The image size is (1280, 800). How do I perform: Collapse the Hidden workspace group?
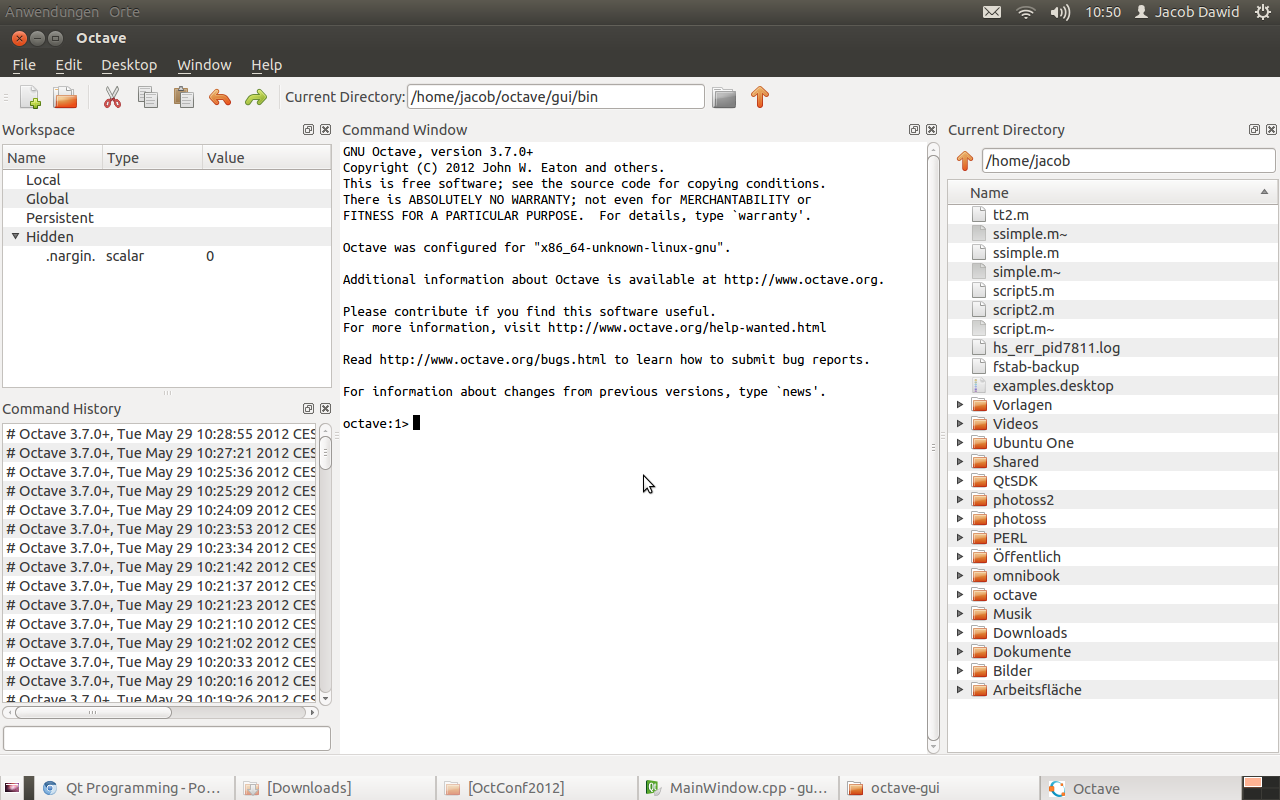pos(16,237)
